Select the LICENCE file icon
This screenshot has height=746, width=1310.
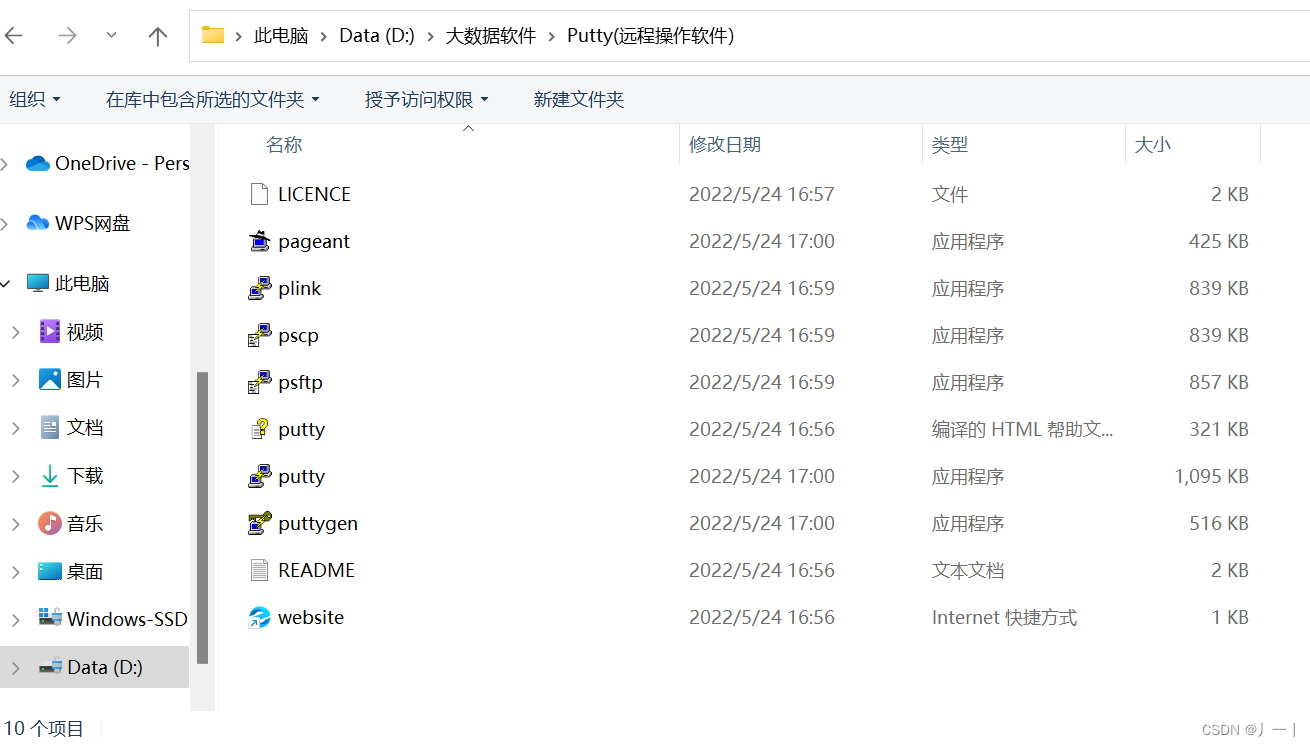pyautogui.click(x=260, y=194)
